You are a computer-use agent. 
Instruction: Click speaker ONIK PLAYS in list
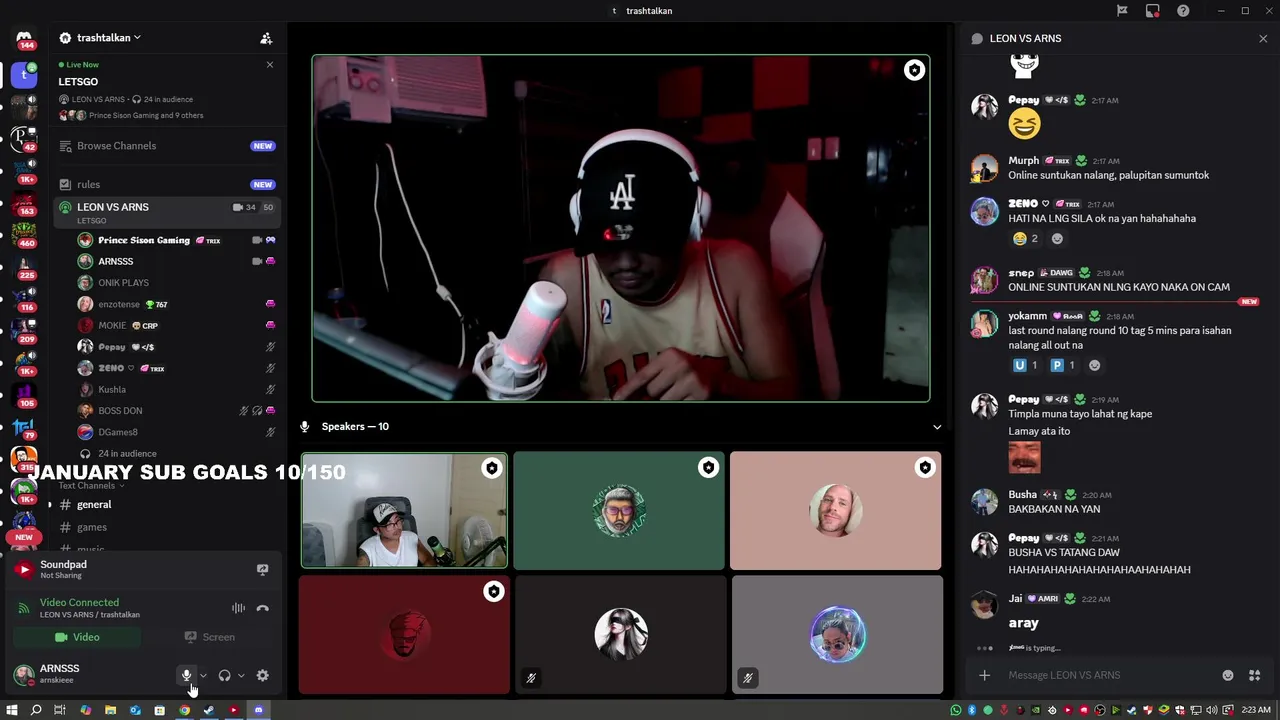tap(176, 283)
